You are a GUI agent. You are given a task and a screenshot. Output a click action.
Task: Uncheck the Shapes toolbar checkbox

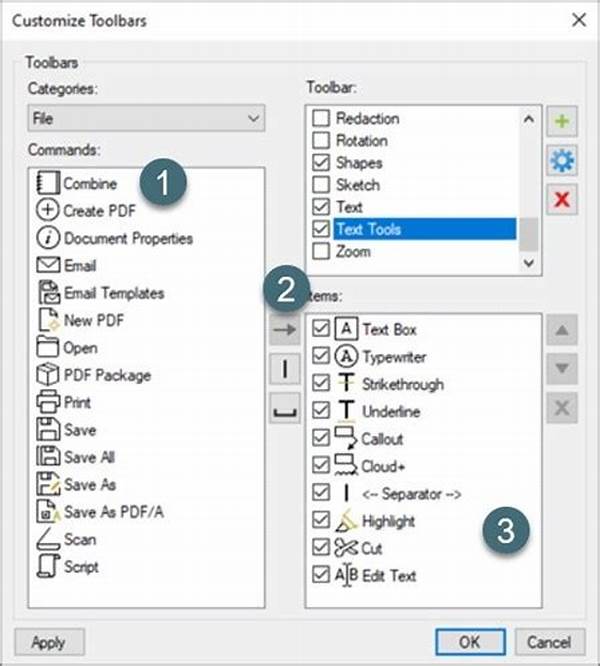tap(321, 163)
